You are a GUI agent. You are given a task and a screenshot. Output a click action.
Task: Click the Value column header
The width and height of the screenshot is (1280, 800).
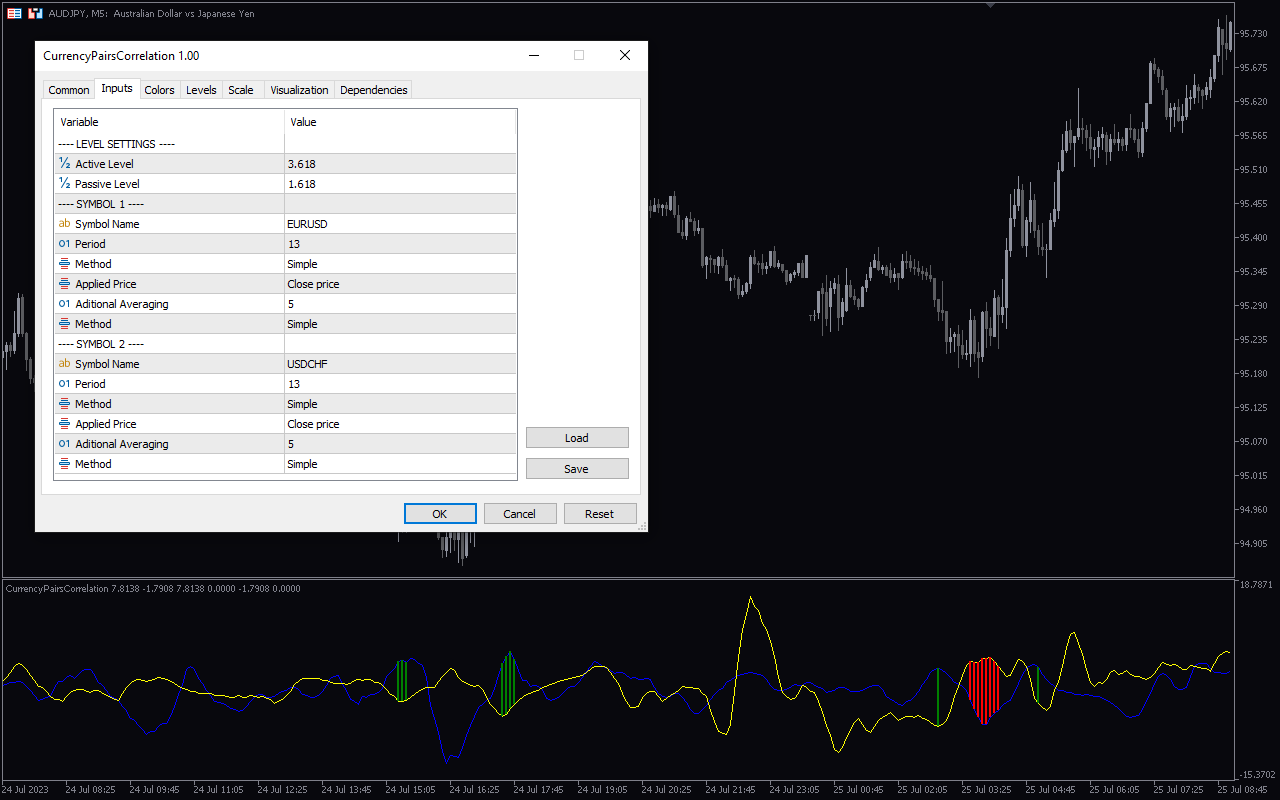coord(400,122)
